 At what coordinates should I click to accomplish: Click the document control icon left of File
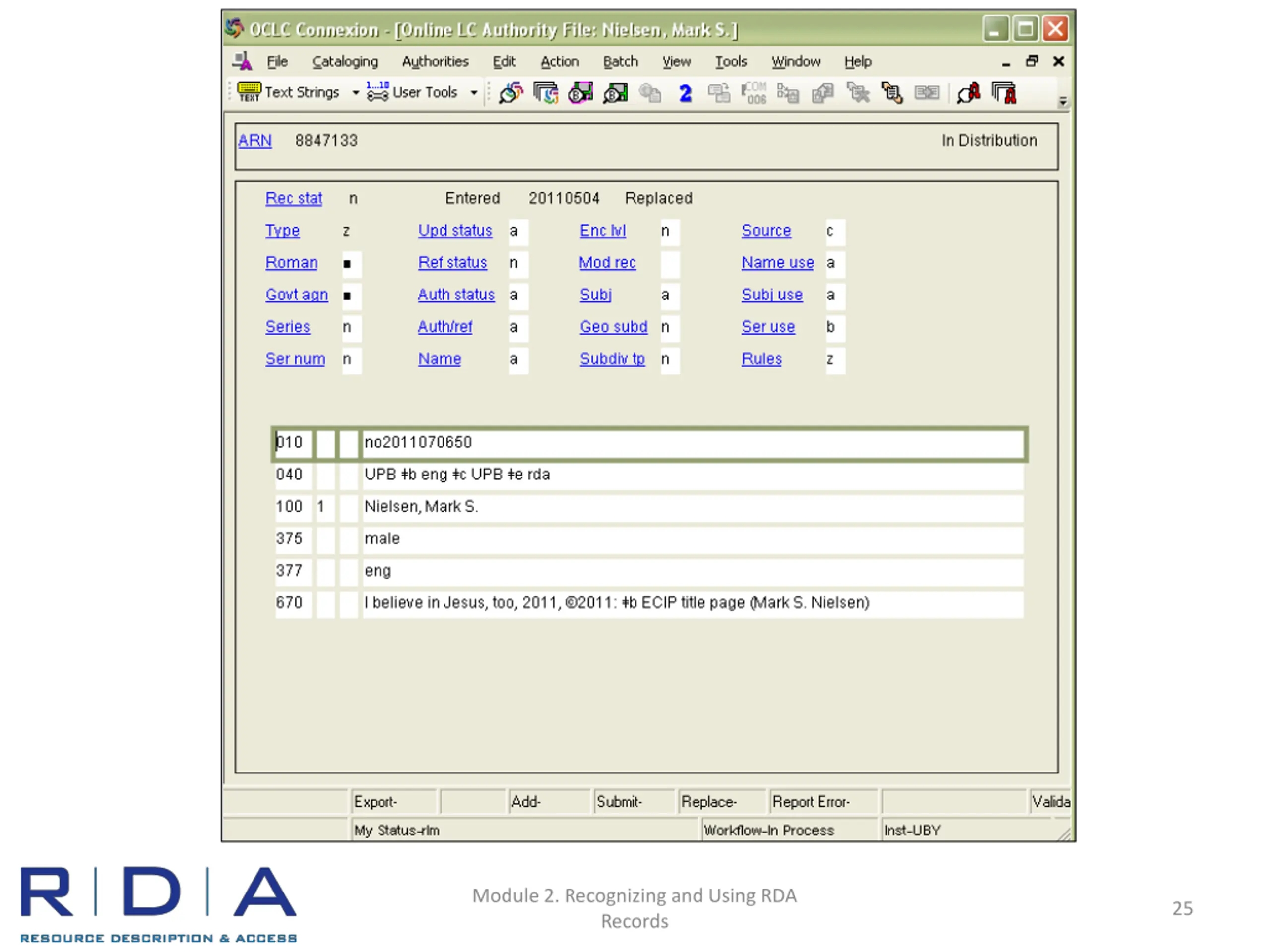(x=242, y=61)
